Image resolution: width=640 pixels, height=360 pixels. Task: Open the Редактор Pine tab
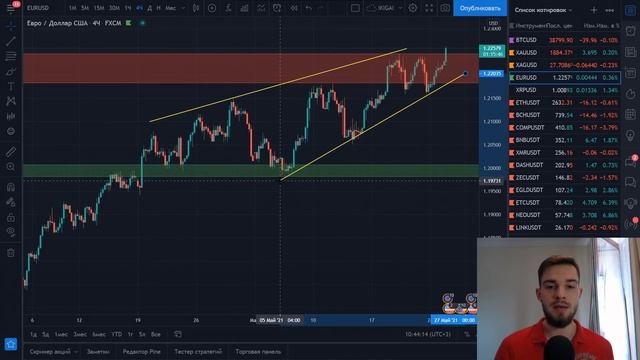(142, 351)
